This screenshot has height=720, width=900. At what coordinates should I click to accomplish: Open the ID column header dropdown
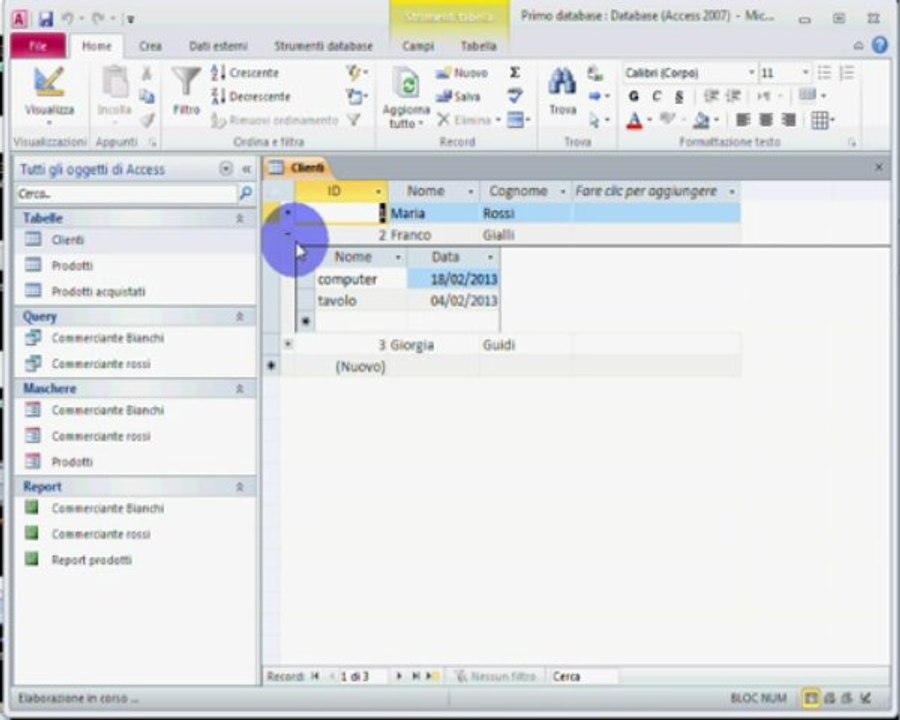pyautogui.click(x=378, y=192)
